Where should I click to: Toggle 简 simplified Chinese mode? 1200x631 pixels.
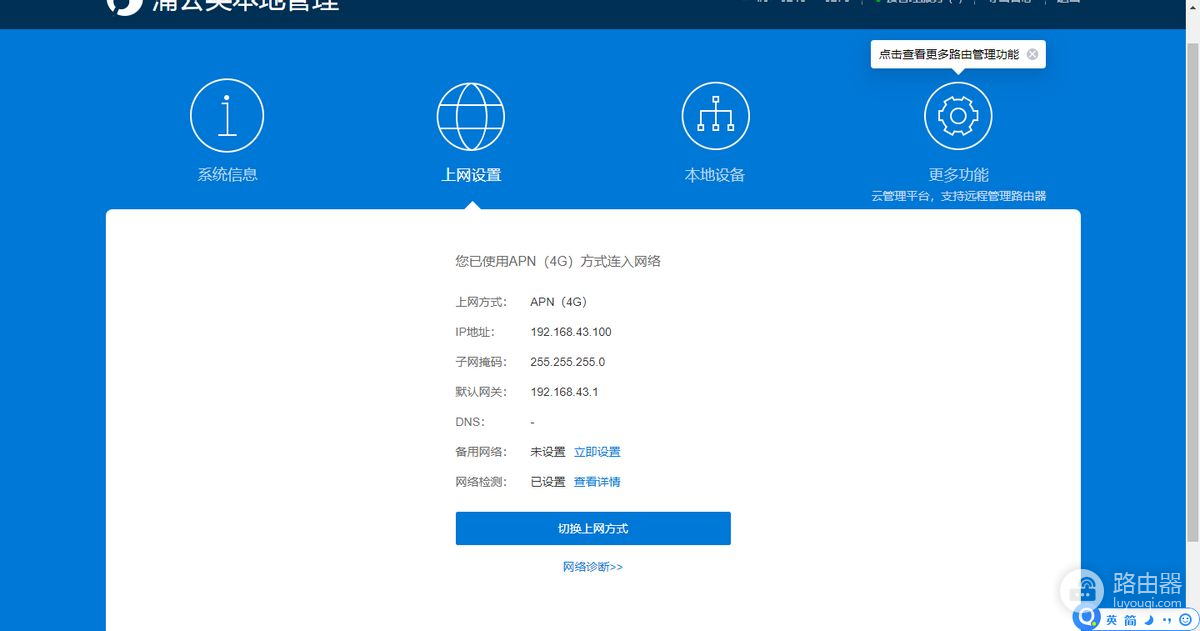pyautogui.click(x=1129, y=619)
